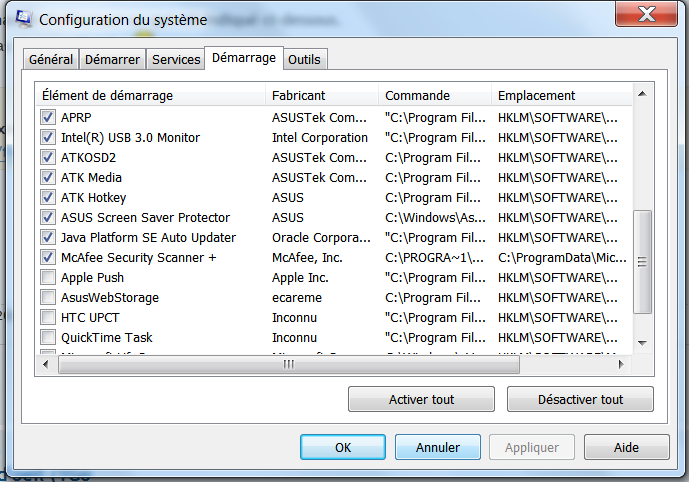Image resolution: width=689 pixels, height=482 pixels.
Task: Click the Activer tout button
Action: point(421,399)
